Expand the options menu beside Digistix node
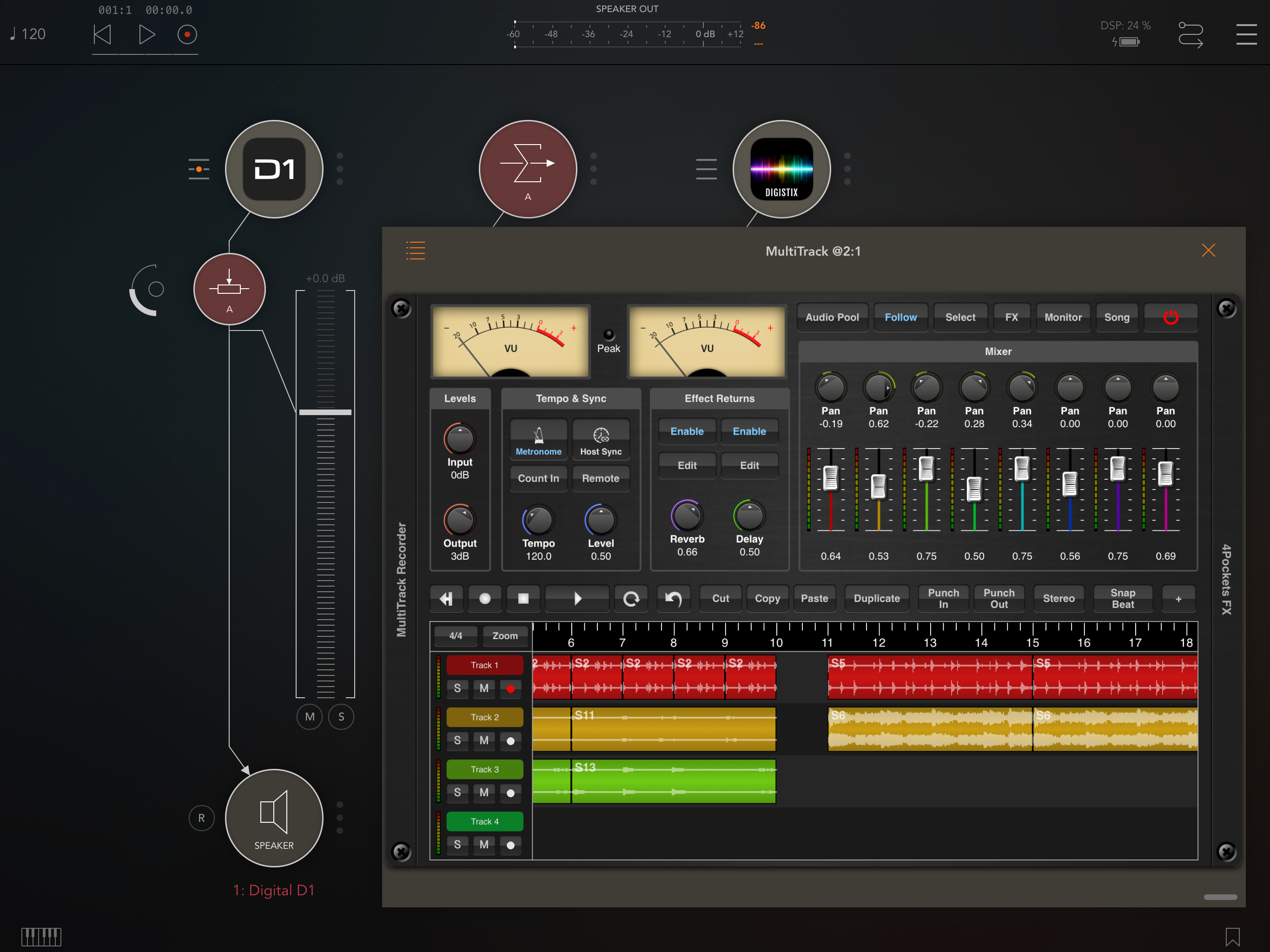The height and width of the screenshot is (952, 1270). pos(847,169)
